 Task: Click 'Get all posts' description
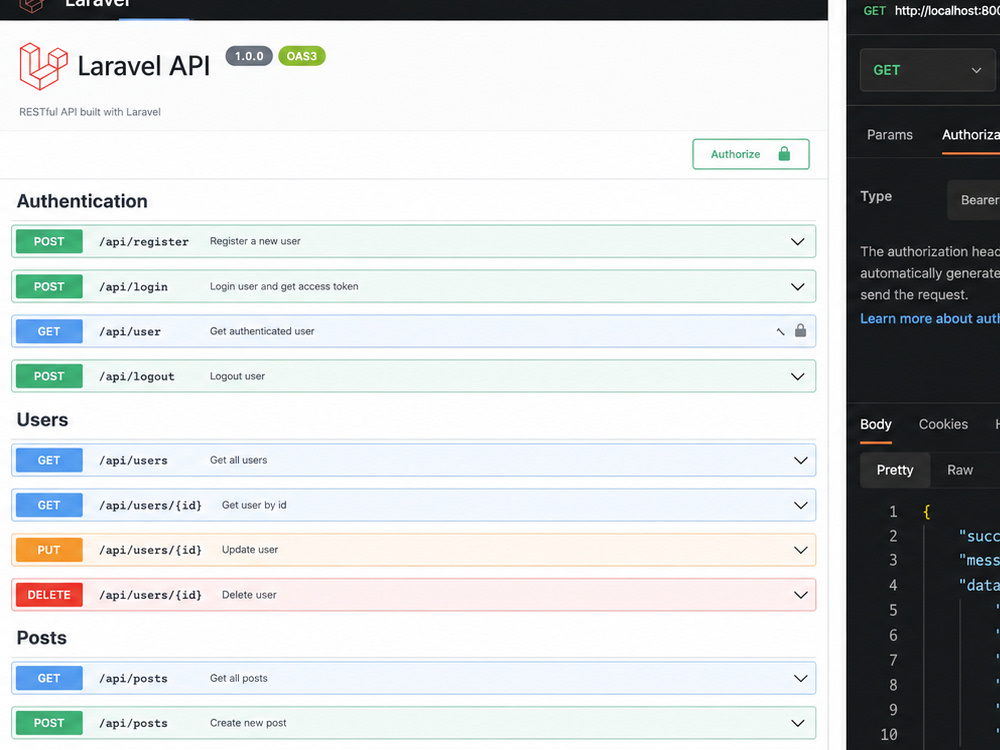[x=239, y=679]
